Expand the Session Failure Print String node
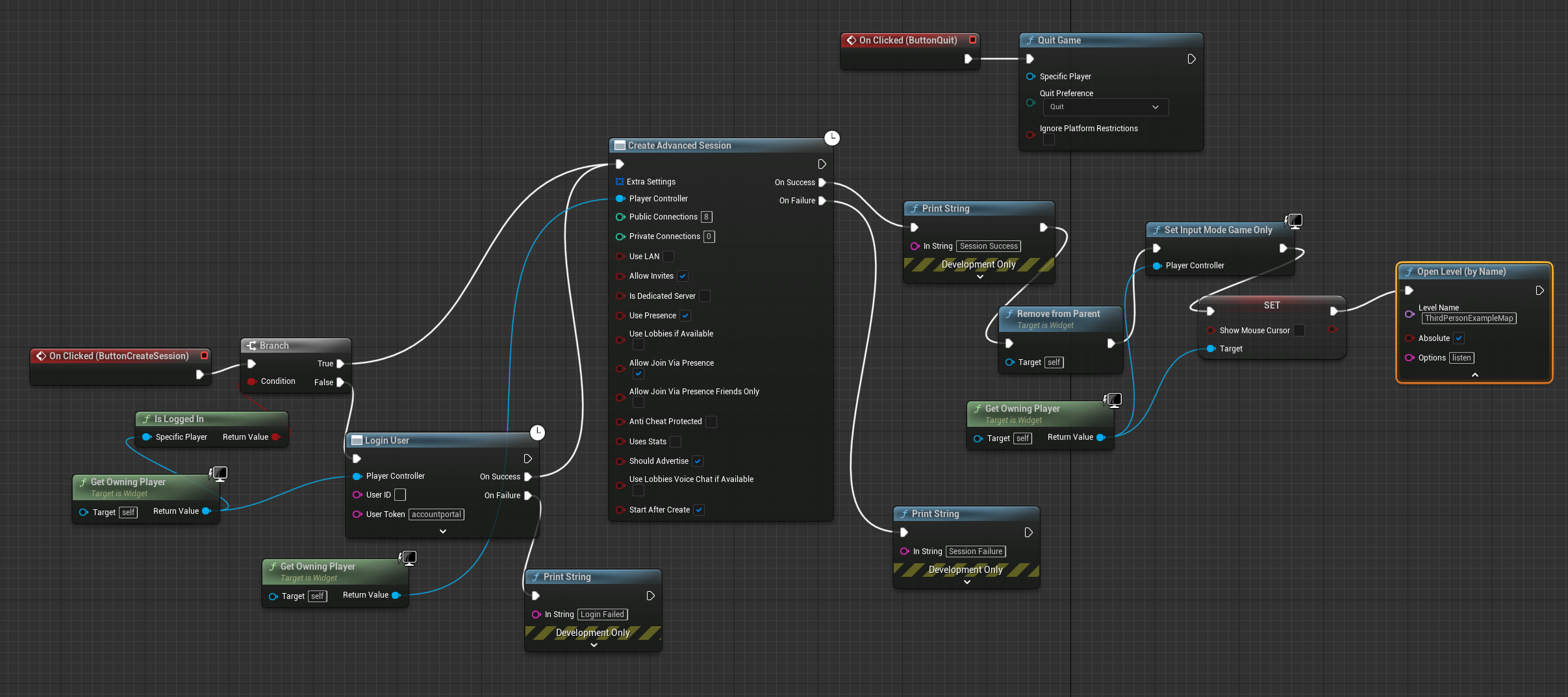This screenshot has width=1568, height=697. (967, 582)
